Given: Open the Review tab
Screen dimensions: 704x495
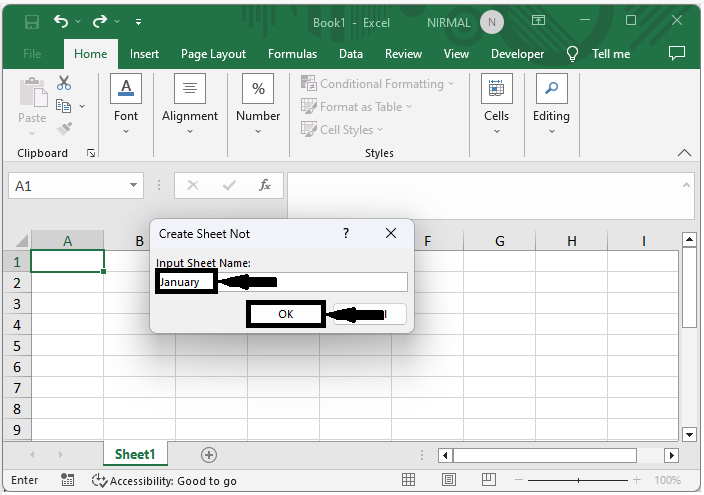Looking at the screenshot, I should pos(403,54).
